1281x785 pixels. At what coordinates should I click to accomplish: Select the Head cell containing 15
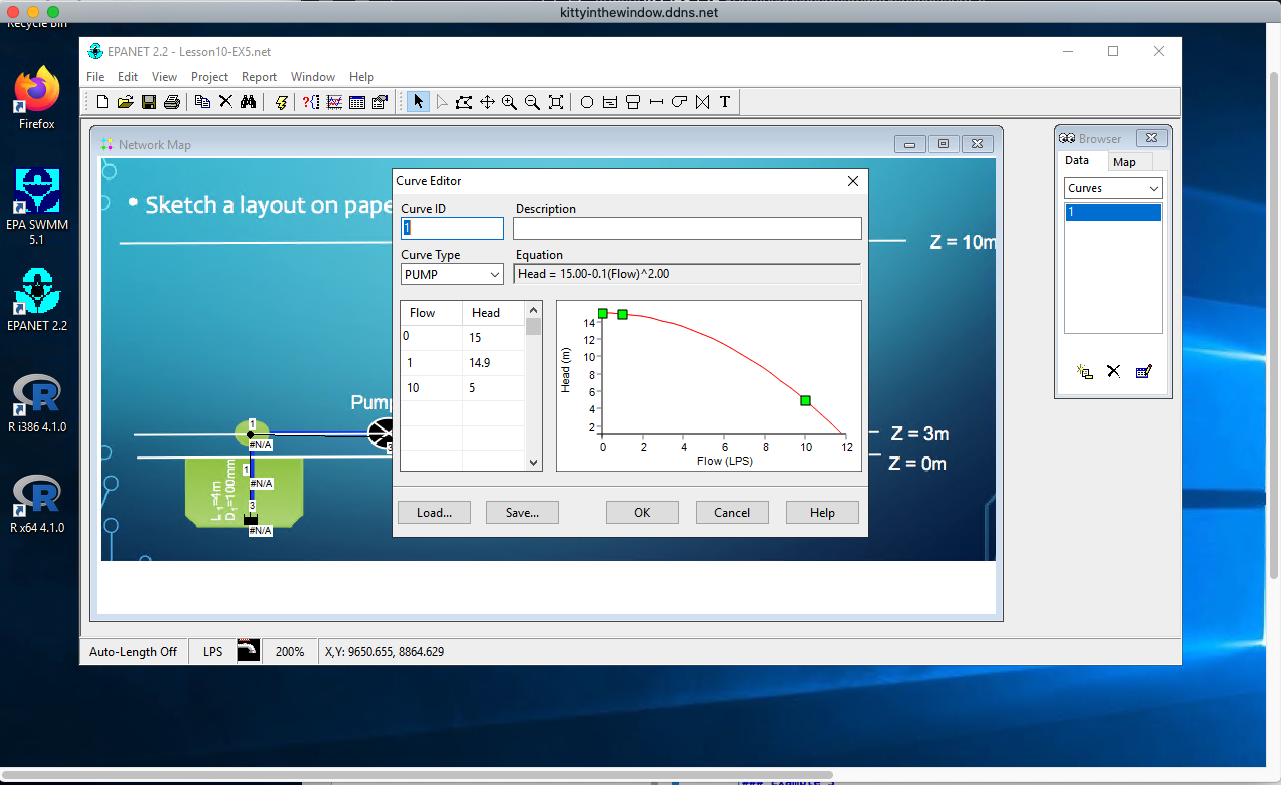coord(493,338)
